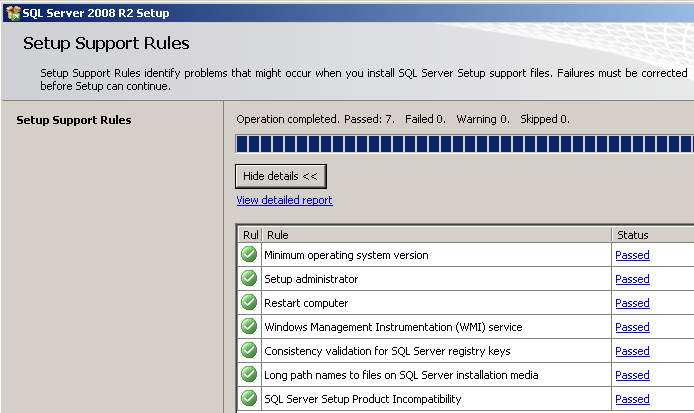Screen dimensions: 694x413
Task: Select the Restart computer rule text
Action: (306, 303)
